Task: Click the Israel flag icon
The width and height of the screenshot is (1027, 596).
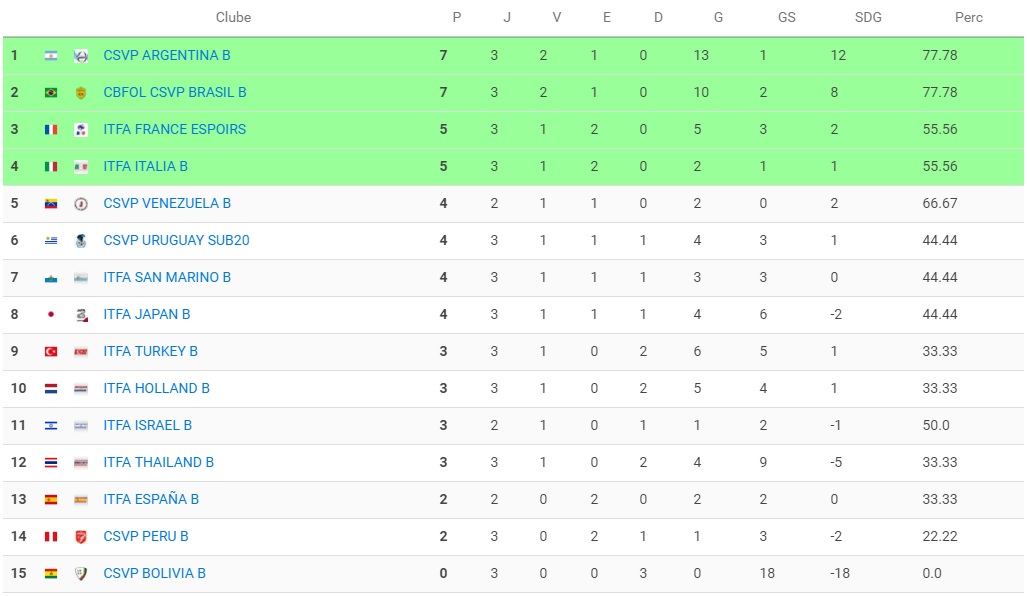Action: pos(51,426)
